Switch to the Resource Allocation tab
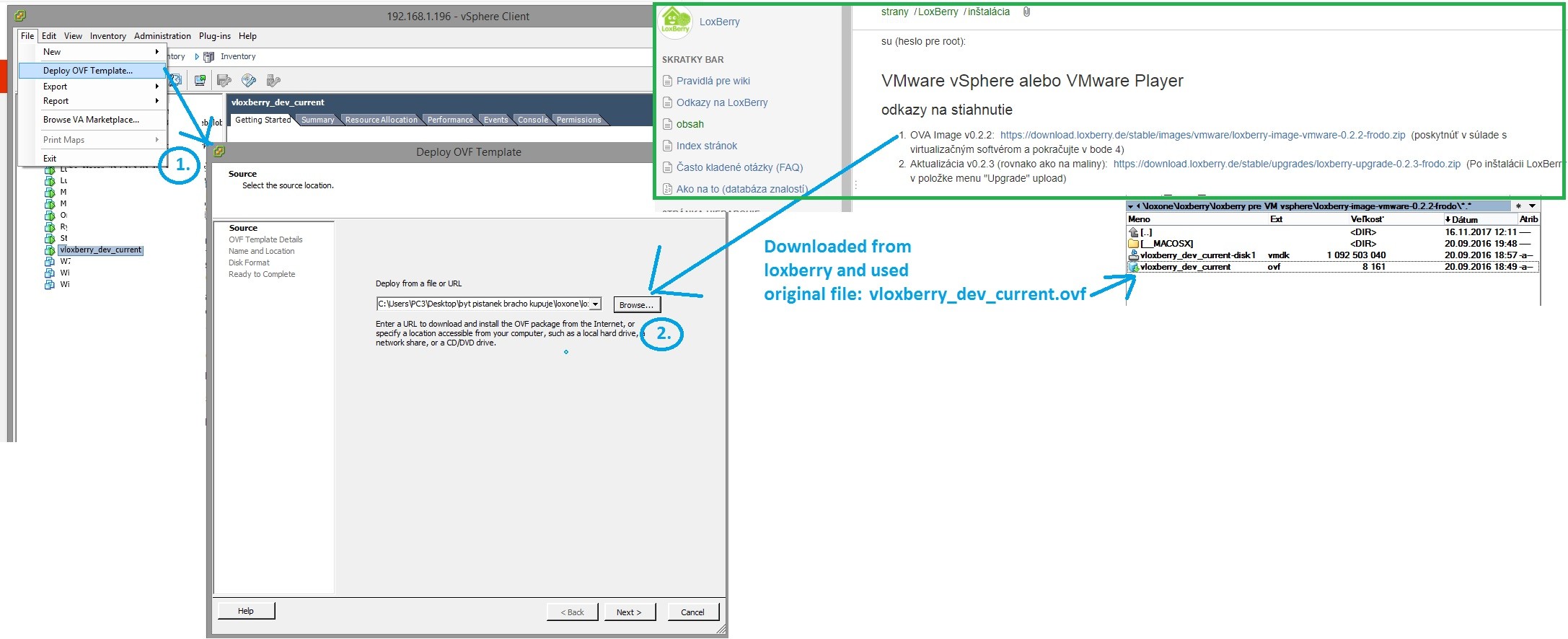 pos(381,120)
